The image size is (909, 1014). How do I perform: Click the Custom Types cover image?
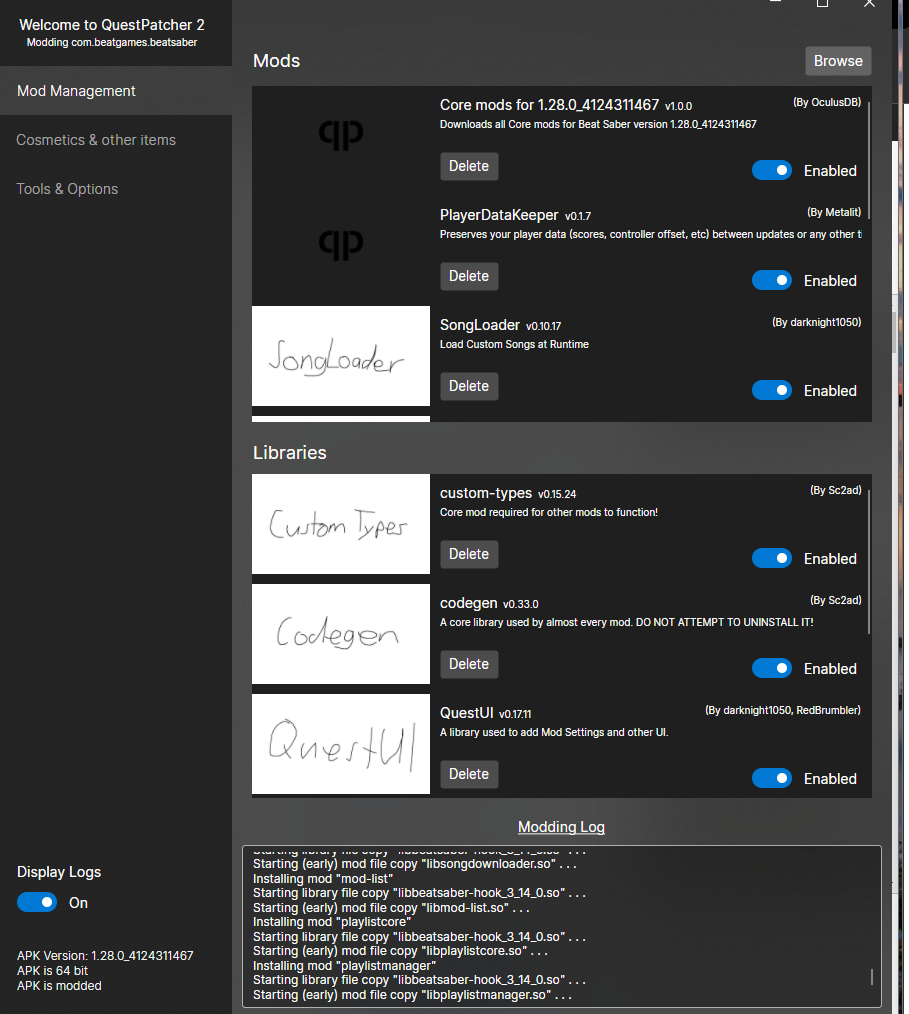pos(341,524)
